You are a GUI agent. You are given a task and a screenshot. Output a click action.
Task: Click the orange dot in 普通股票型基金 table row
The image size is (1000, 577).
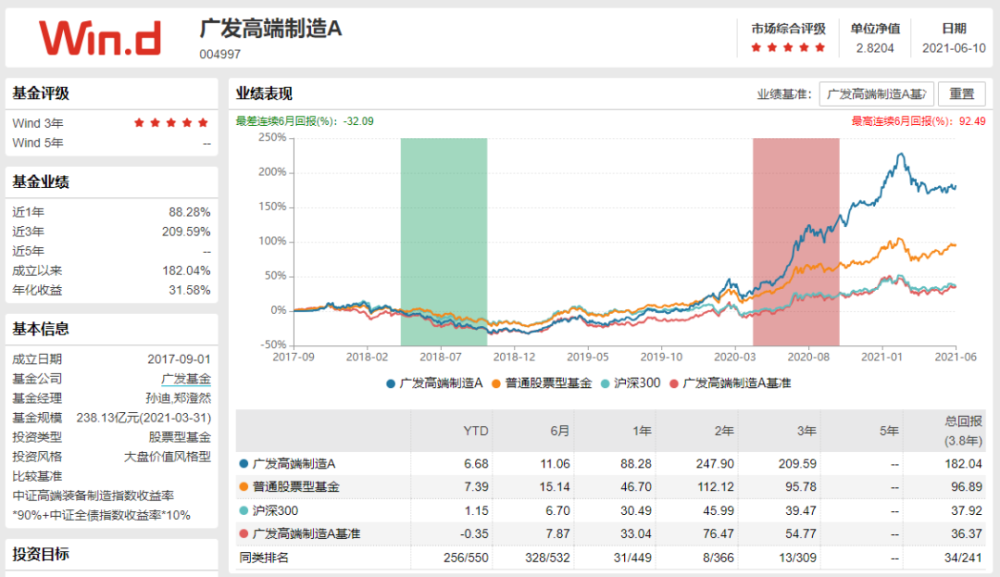tap(243, 487)
